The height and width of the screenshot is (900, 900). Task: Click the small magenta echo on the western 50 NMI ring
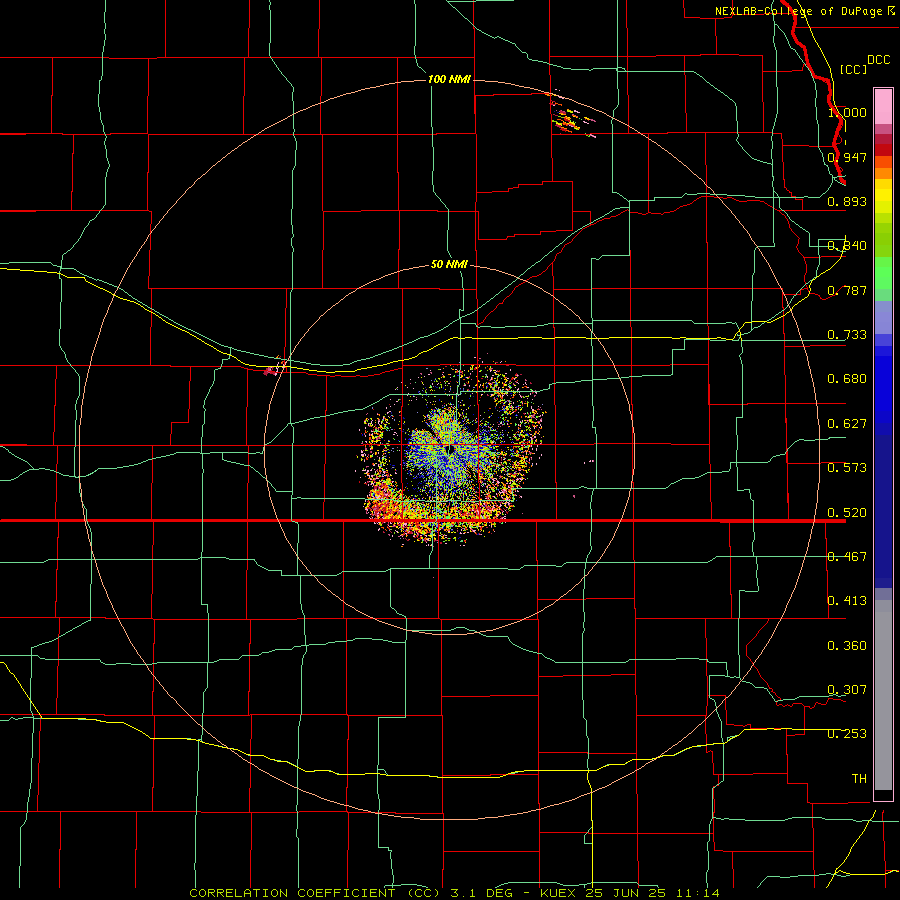(274, 367)
